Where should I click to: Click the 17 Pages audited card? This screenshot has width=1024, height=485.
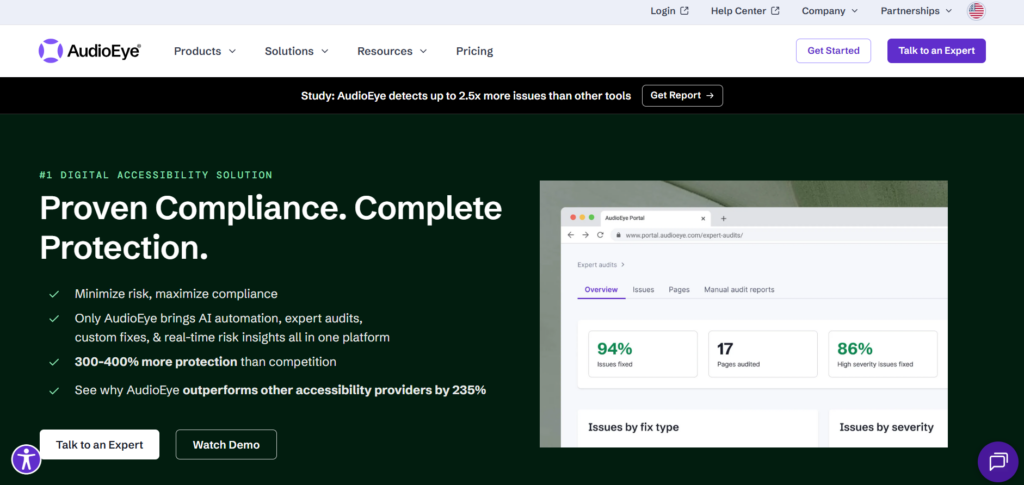763,354
